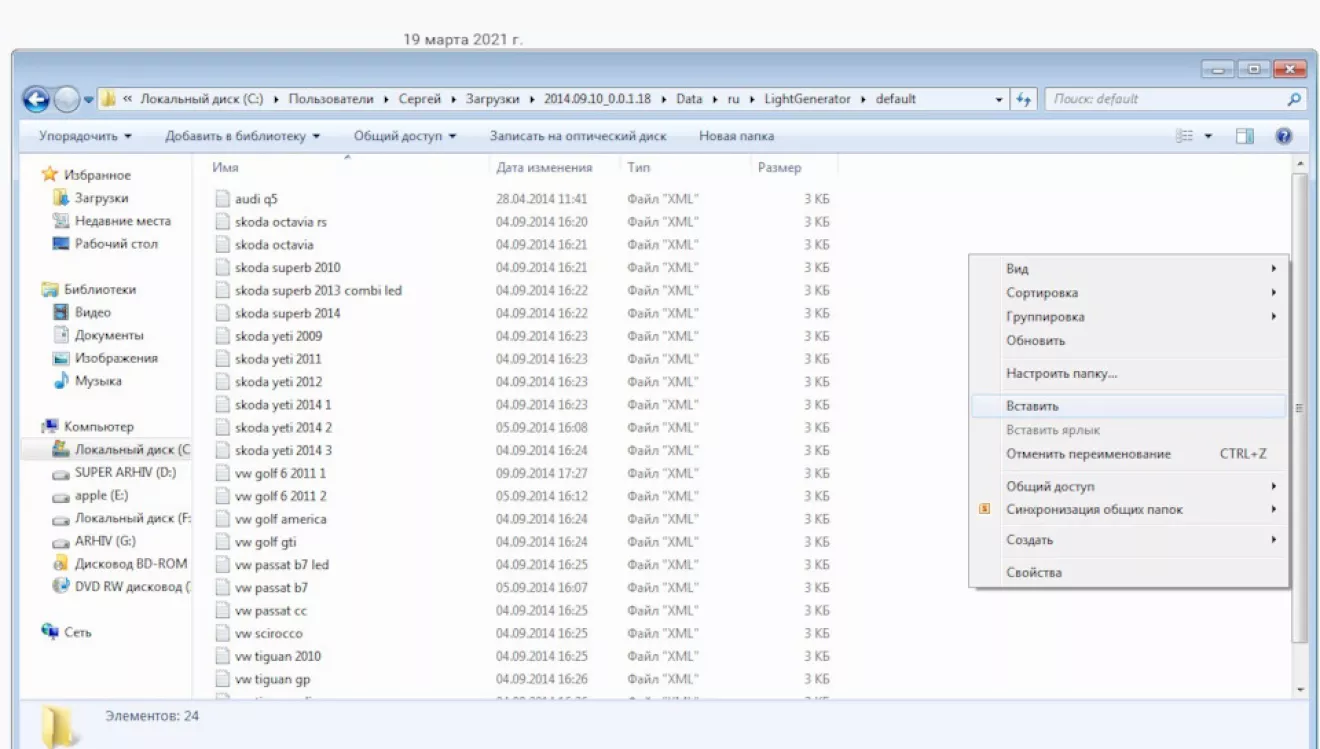Click the change view icon in toolbar
The width and height of the screenshot is (1320, 749).
(x=1185, y=136)
